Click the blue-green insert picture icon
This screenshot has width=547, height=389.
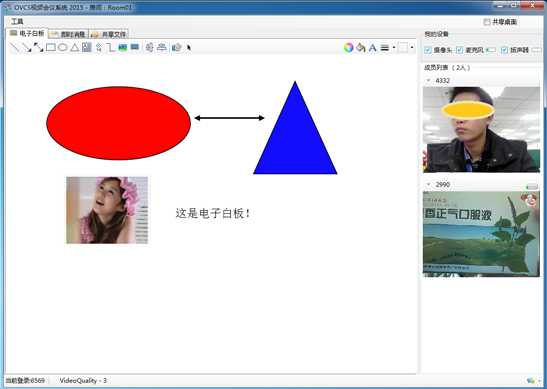[x=123, y=47]
